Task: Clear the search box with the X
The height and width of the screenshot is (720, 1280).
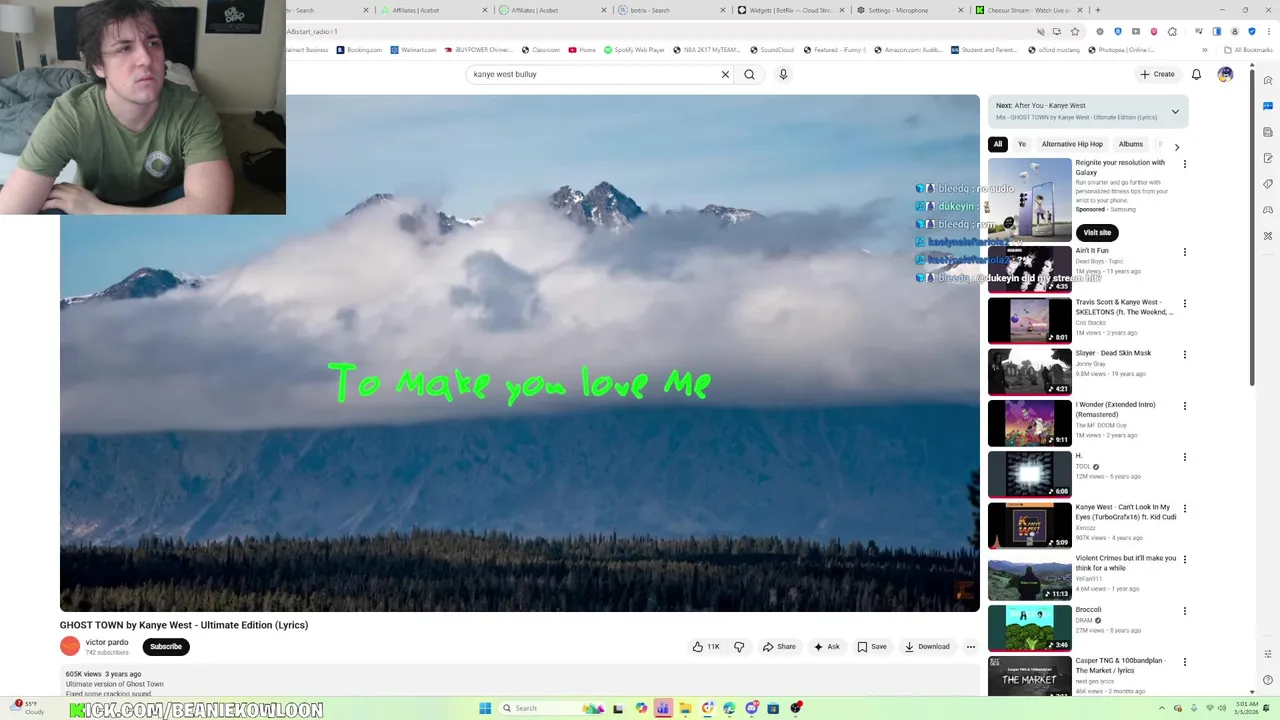Action: 726,74
